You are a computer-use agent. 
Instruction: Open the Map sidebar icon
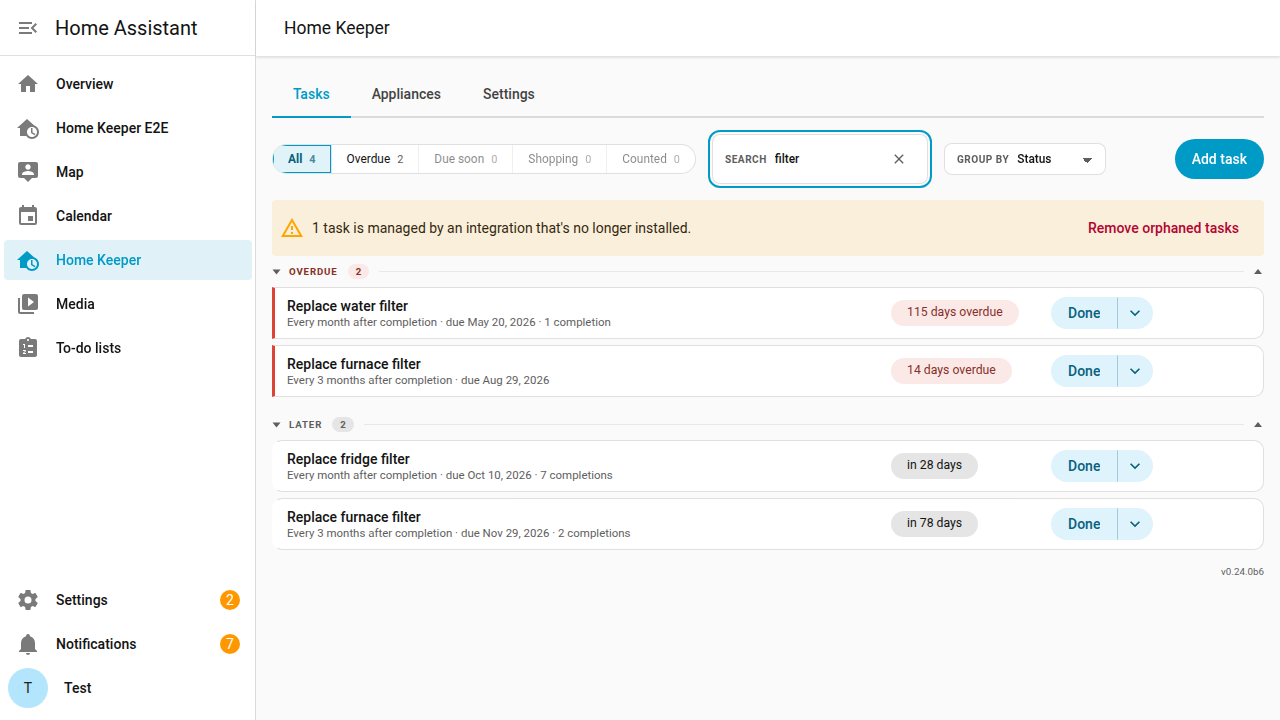(28, 172)
